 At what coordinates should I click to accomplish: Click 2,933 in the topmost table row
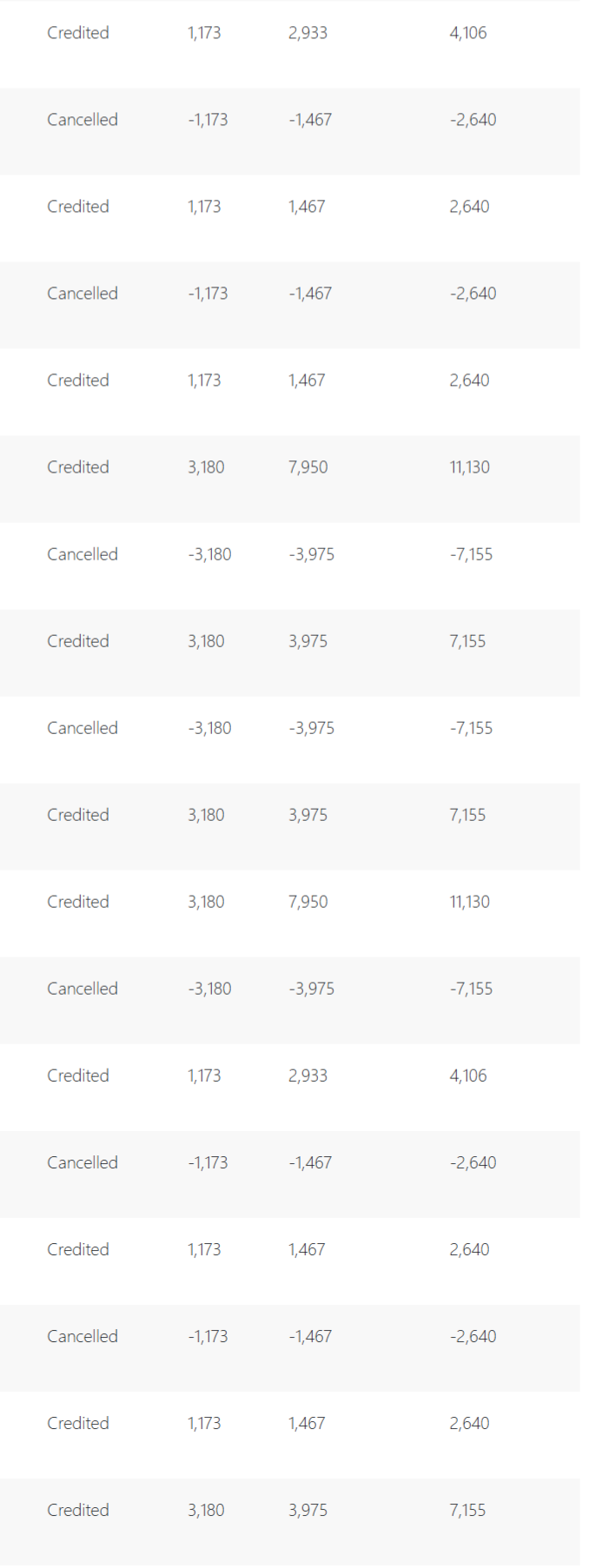tap(308, 33)
